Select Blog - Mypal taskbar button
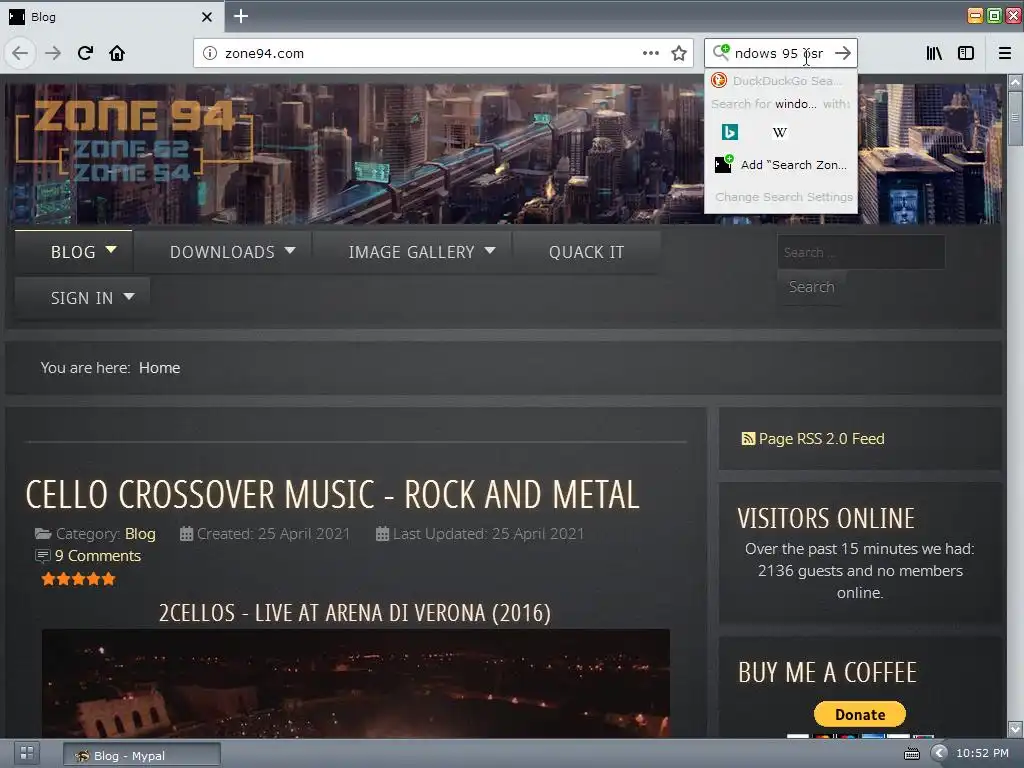The image size is (1024, 768). coord(142,756)
